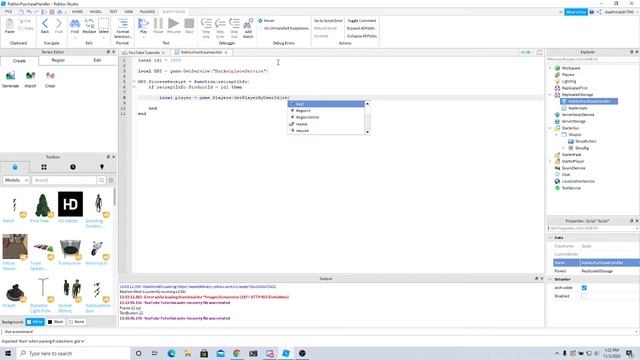Click the Select tool in Edit group
The image size is (640, 360).
coord(104,24)
